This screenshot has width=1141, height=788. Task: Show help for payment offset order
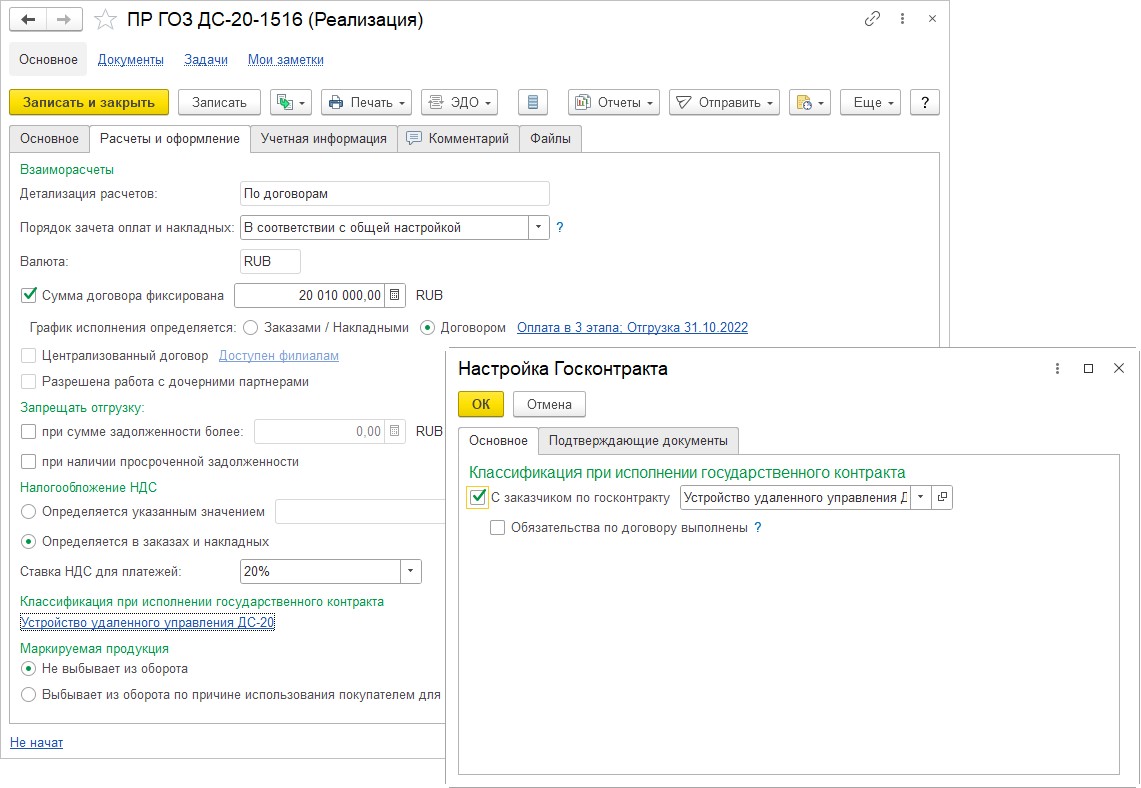[560, 227]
